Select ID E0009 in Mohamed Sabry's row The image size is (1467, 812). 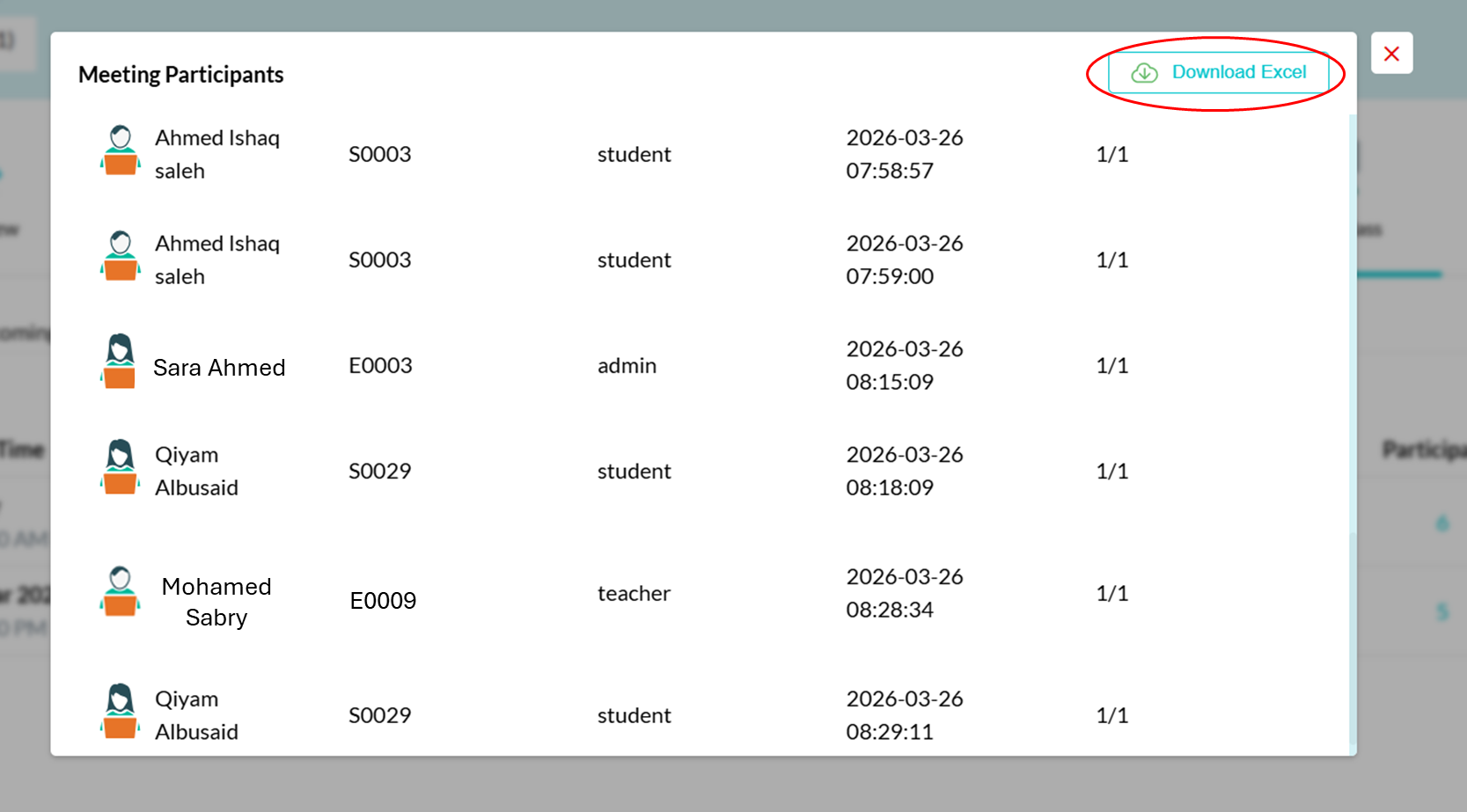pos(383,600)
